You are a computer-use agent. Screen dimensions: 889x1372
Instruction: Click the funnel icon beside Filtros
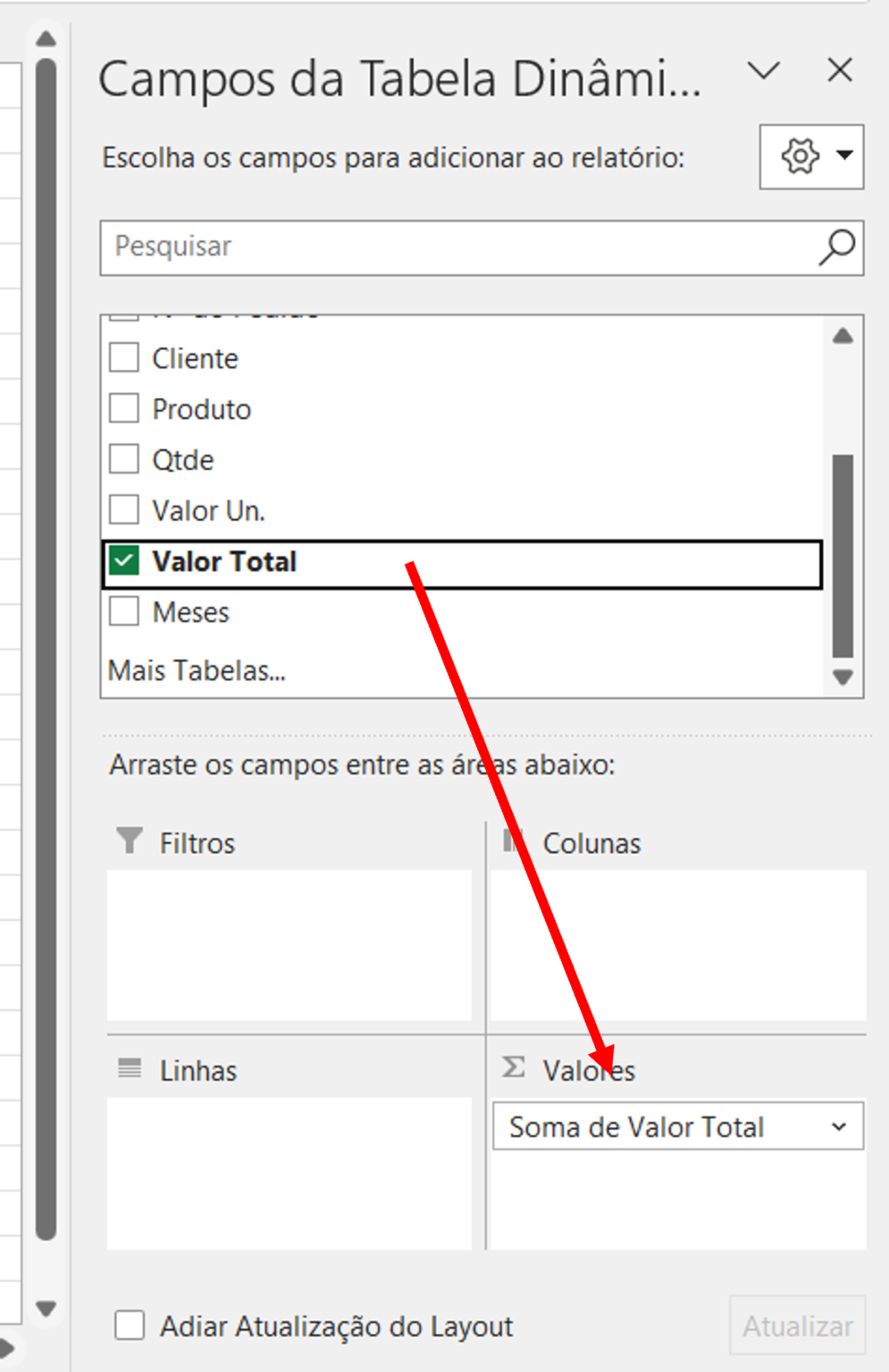[128, 841]
